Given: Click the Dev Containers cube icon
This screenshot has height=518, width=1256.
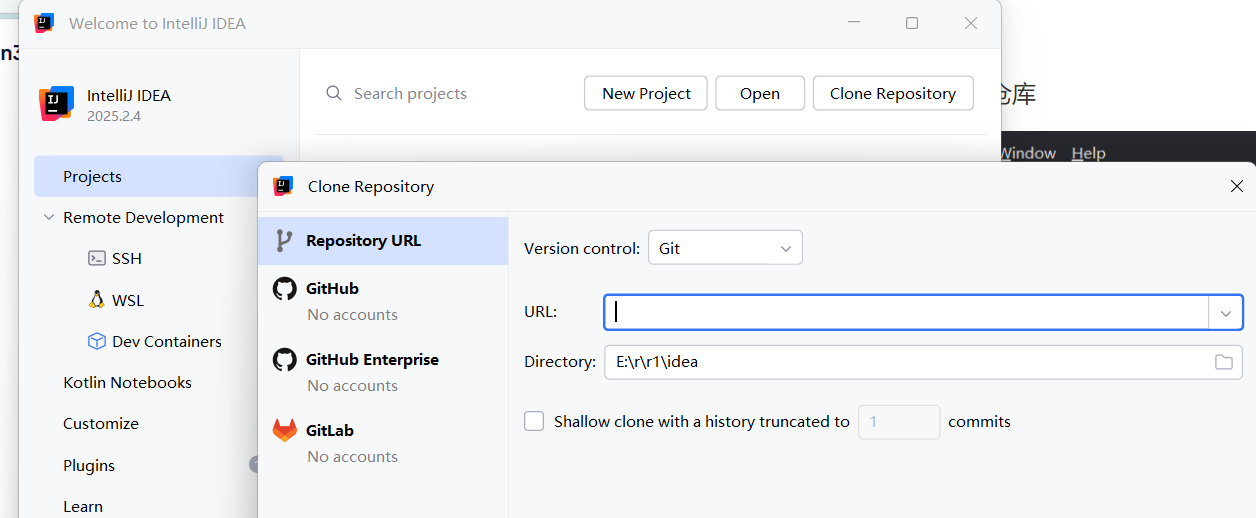Looking at the screenshot, I should pos(97,341).
